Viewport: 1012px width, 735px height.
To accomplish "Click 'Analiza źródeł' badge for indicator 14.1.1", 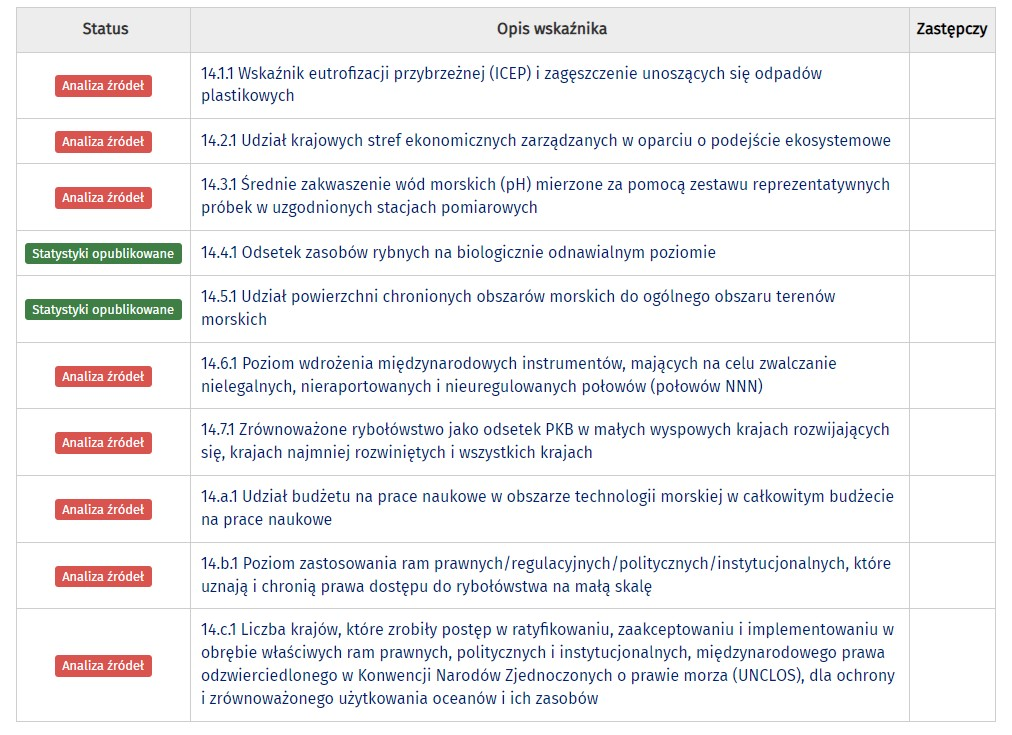I will click(103, 86).
